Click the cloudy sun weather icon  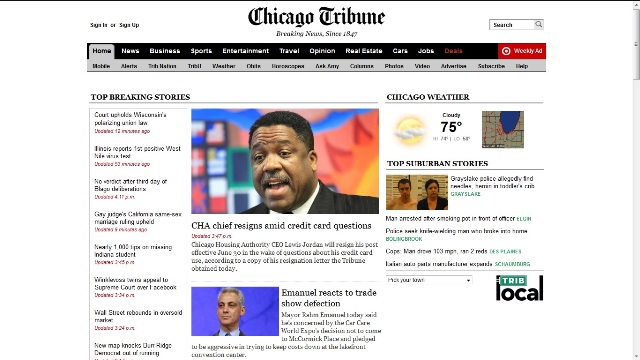click(409, 130)
